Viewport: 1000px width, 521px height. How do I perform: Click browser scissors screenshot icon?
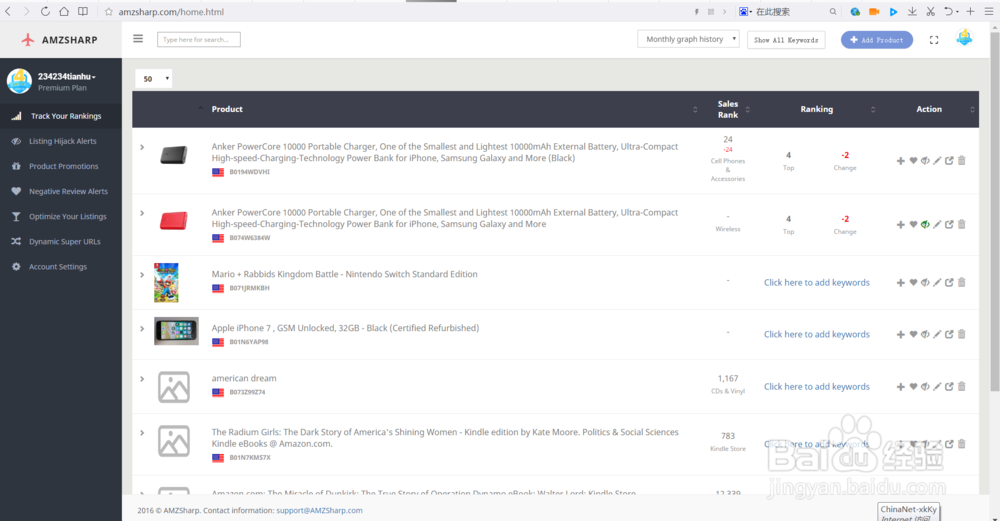click(x=930, y=11)
